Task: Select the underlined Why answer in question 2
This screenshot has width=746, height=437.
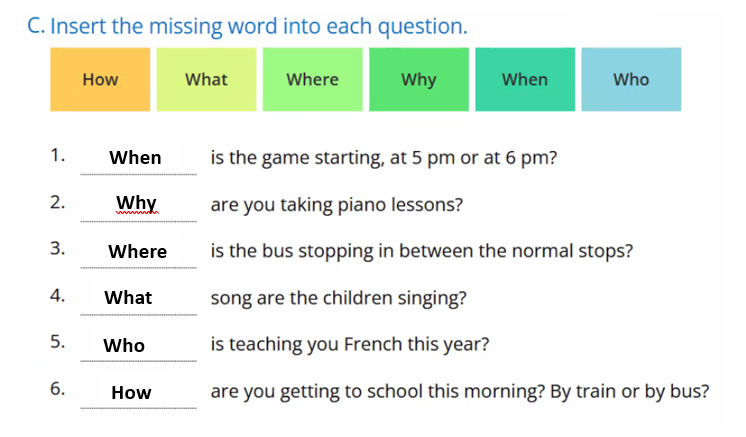Action: [x=137, y=204]
